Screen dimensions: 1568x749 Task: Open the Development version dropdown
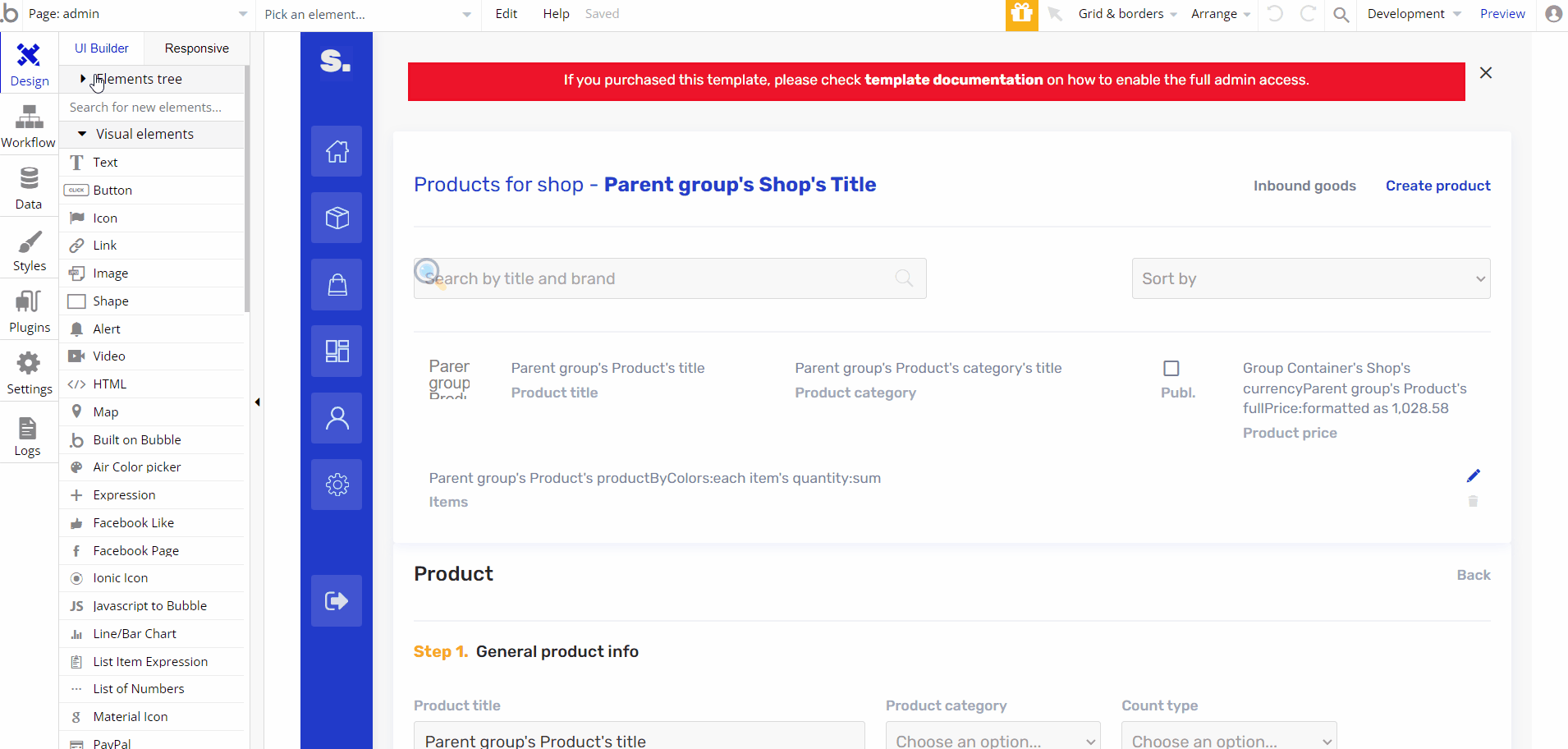point(1414,14)
